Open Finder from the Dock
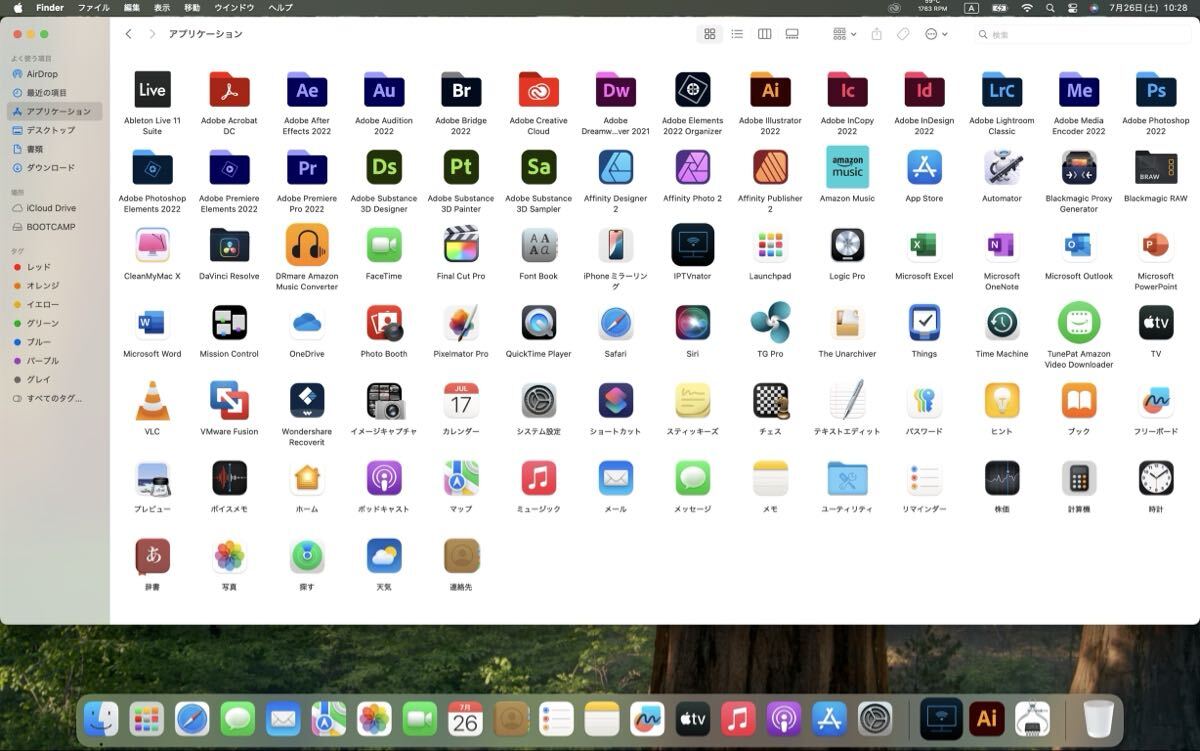1200x751 pixels. 100,718
